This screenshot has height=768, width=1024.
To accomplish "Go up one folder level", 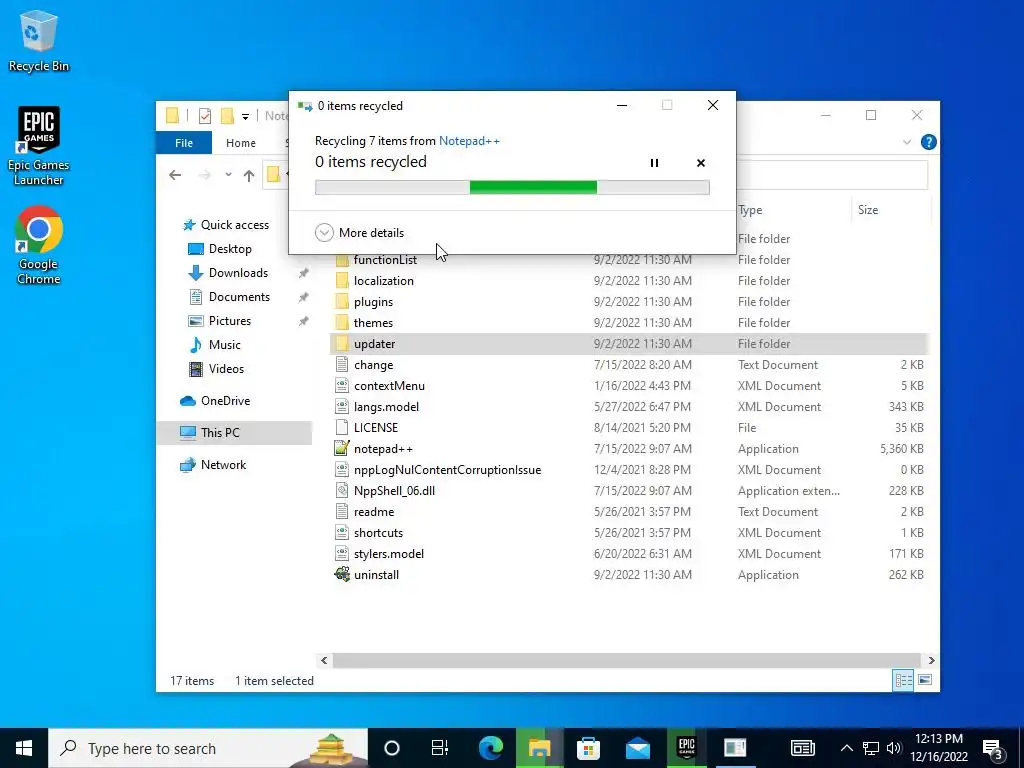I will point(249,175).
